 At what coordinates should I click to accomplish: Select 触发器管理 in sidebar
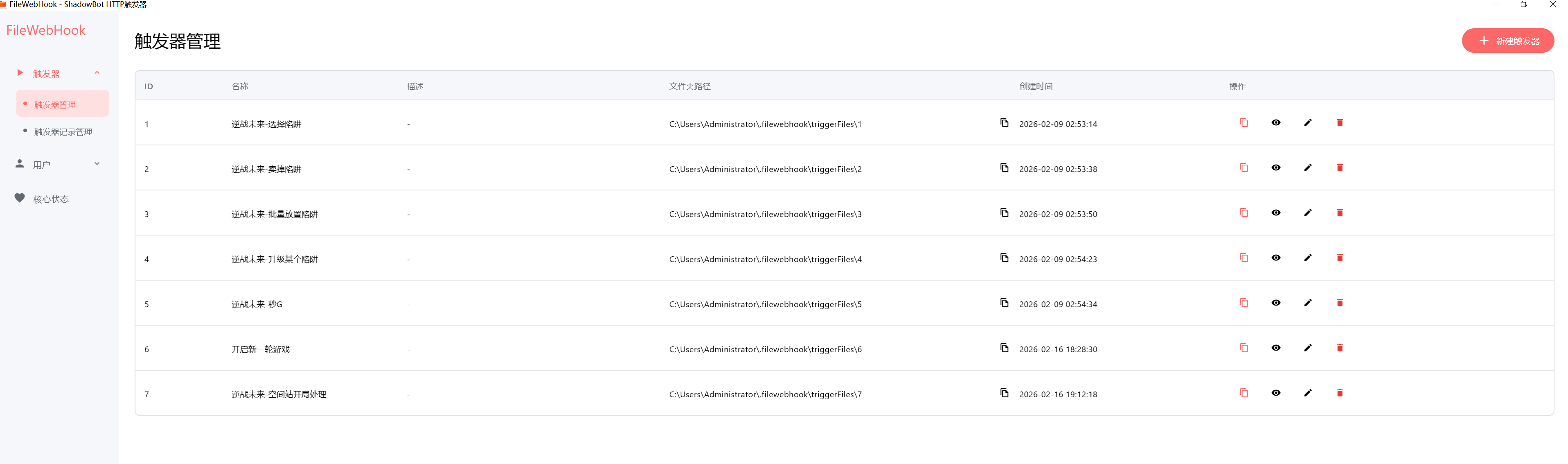55,105
